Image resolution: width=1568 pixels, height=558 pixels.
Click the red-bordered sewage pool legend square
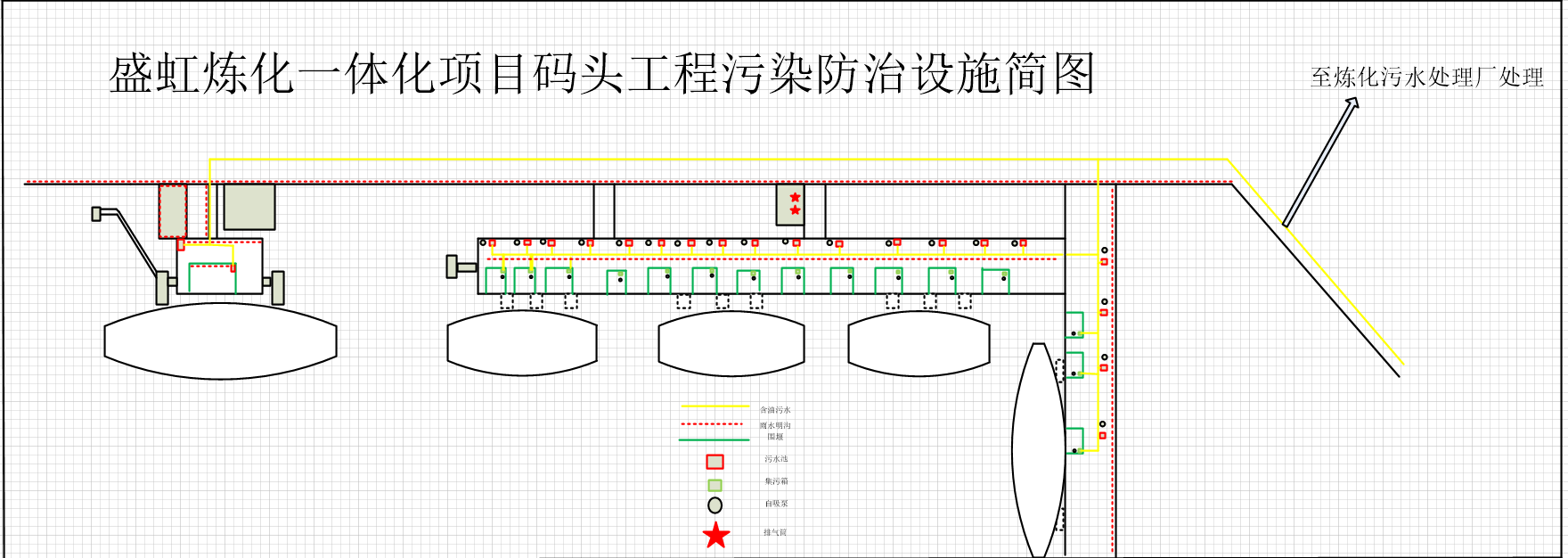[715, 462]
